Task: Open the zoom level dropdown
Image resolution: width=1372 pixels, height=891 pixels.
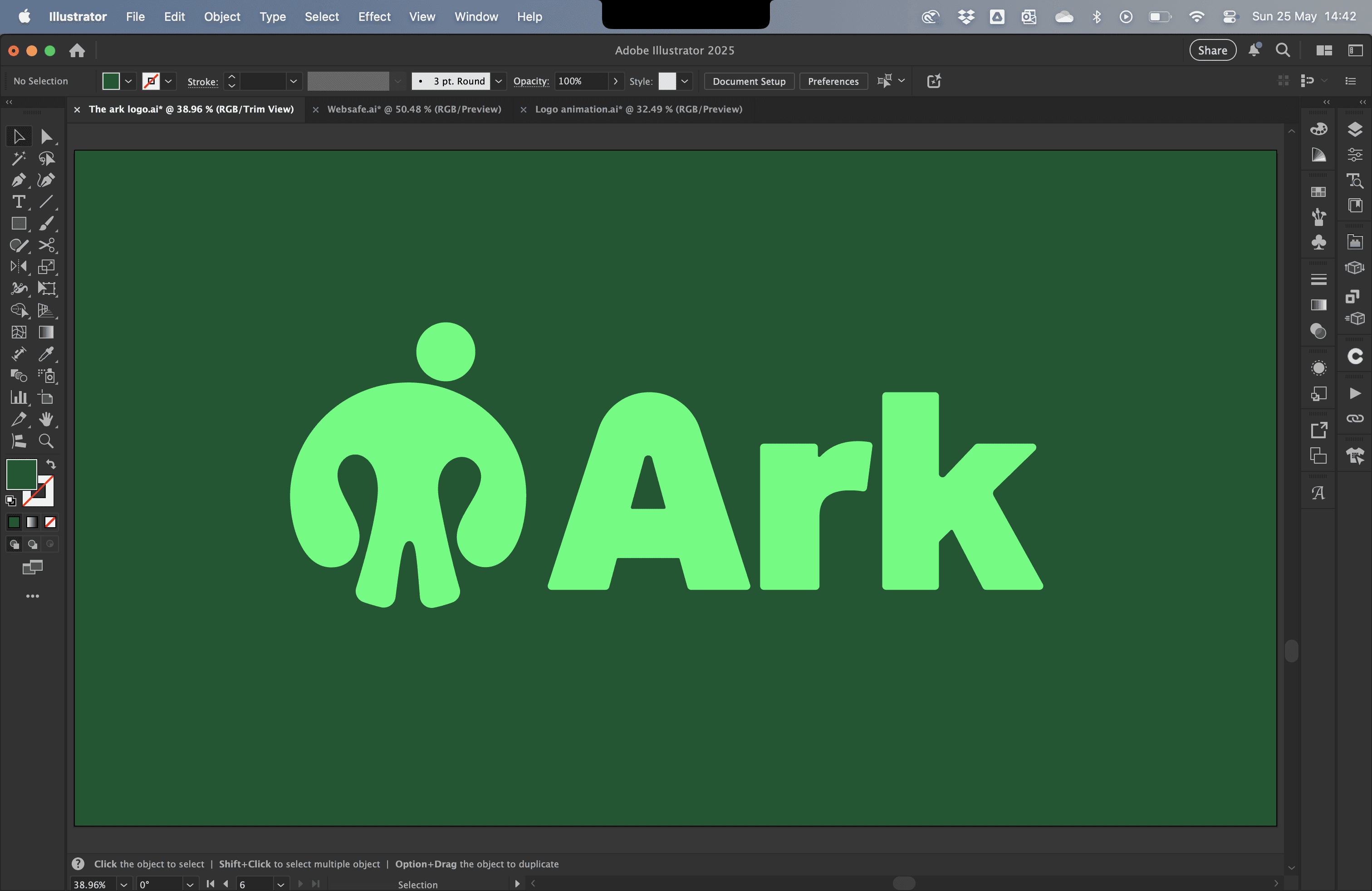Action: coord(123,884)
